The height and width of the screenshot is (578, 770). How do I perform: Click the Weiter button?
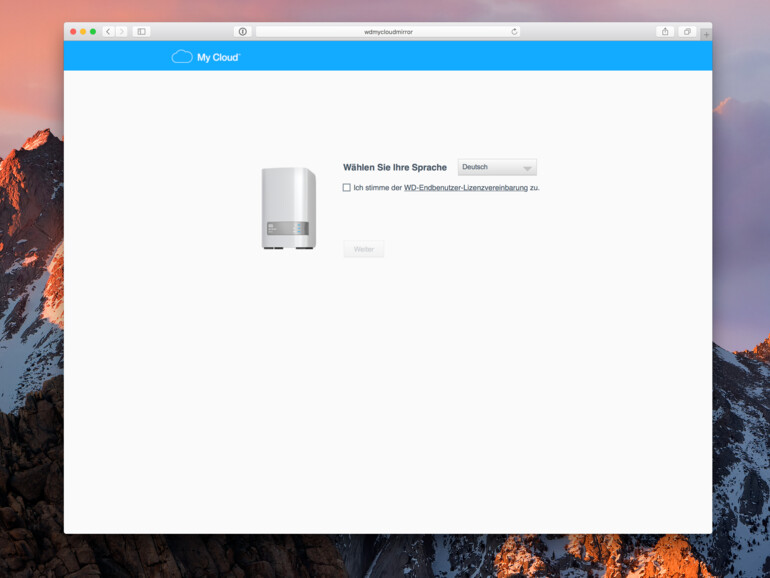tap(363, 249)
